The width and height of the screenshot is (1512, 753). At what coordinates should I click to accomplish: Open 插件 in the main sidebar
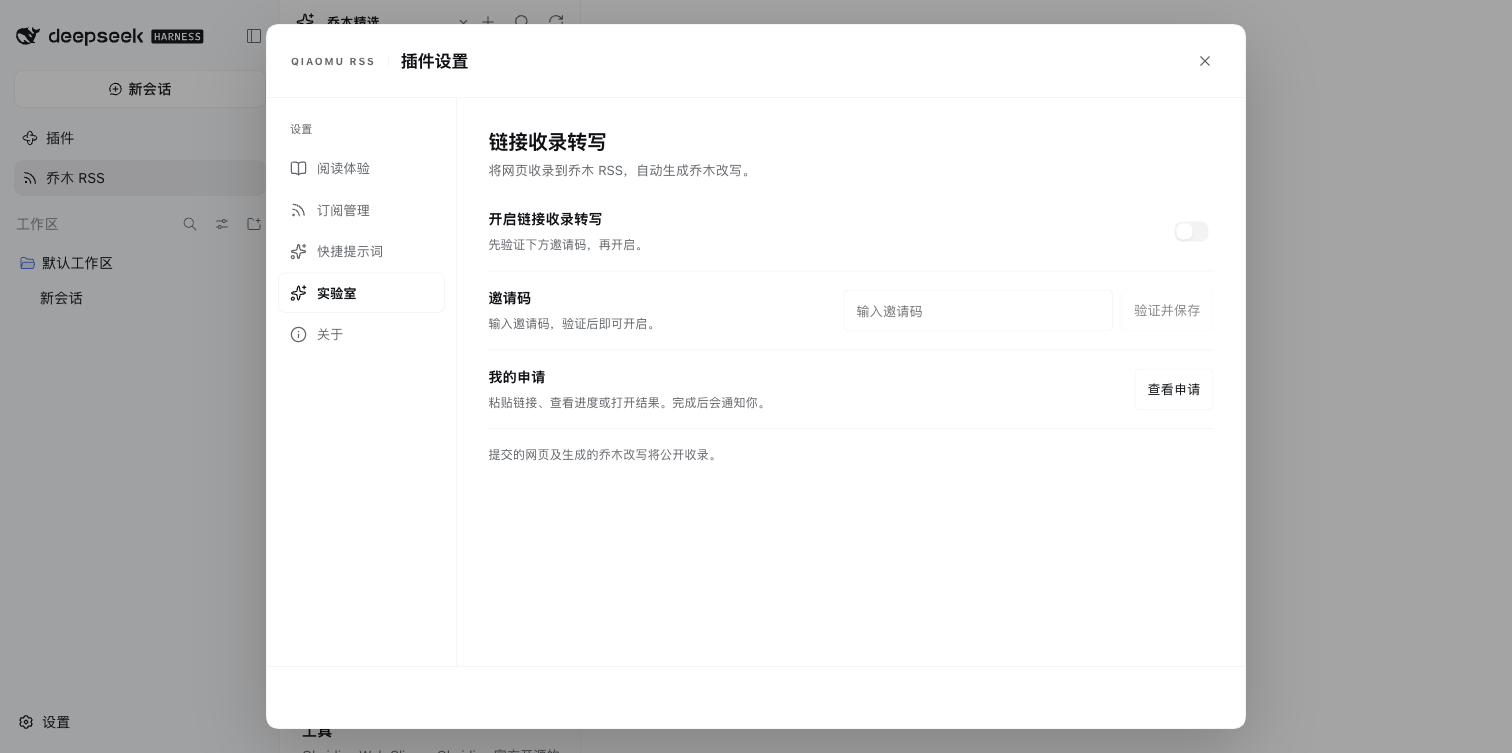point(140,138)
